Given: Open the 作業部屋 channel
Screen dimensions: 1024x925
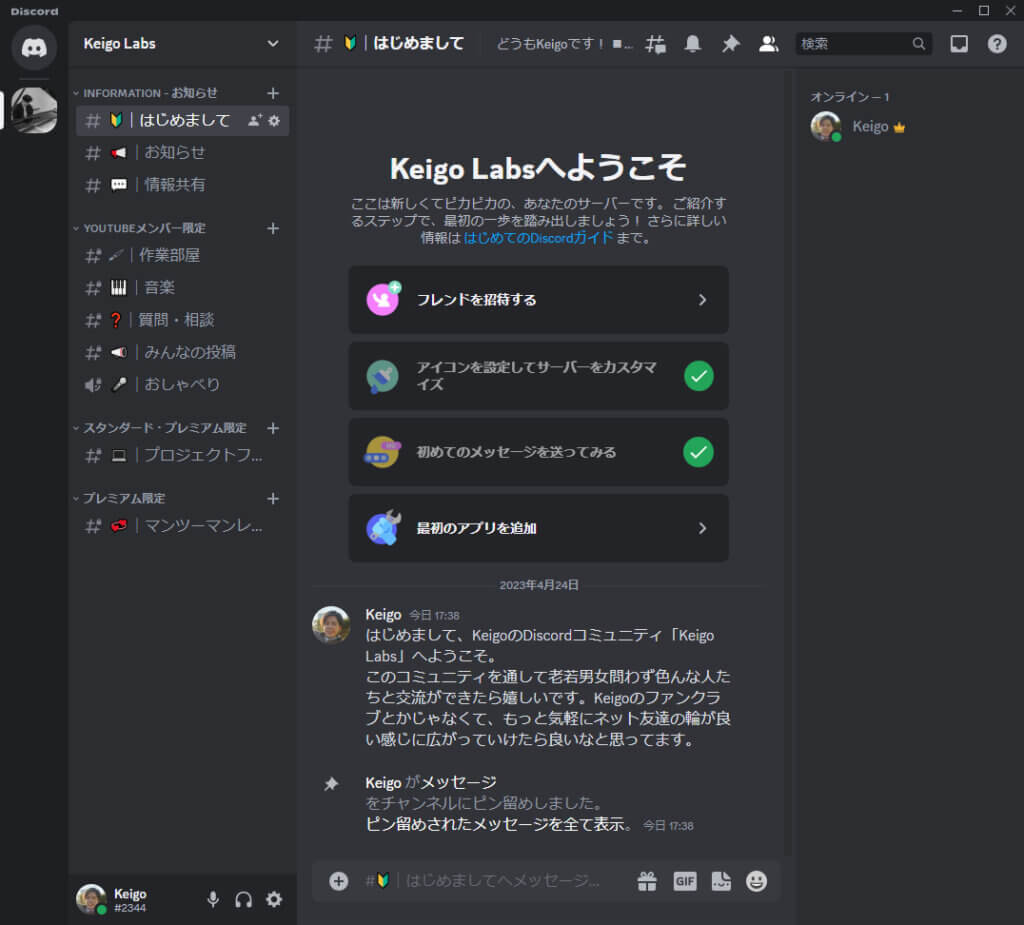Looking at the screenshot, I should (x=182, y=255).
